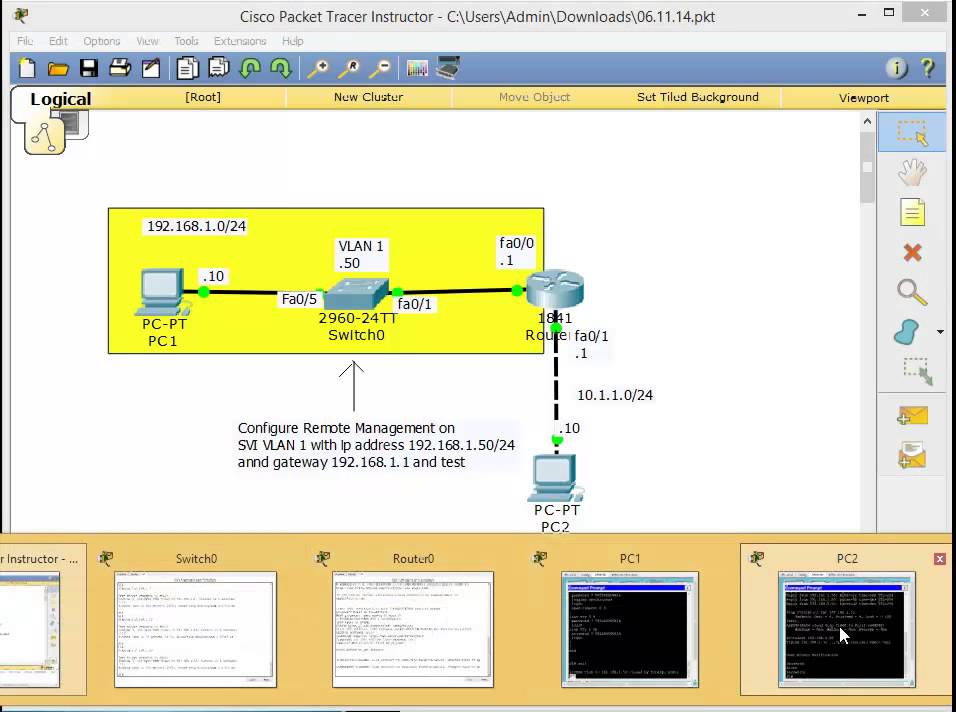Viewport: 956px width, 712px height.
Task: Click the Zoom Out magnifier icon
Action: tap(380, 69)
